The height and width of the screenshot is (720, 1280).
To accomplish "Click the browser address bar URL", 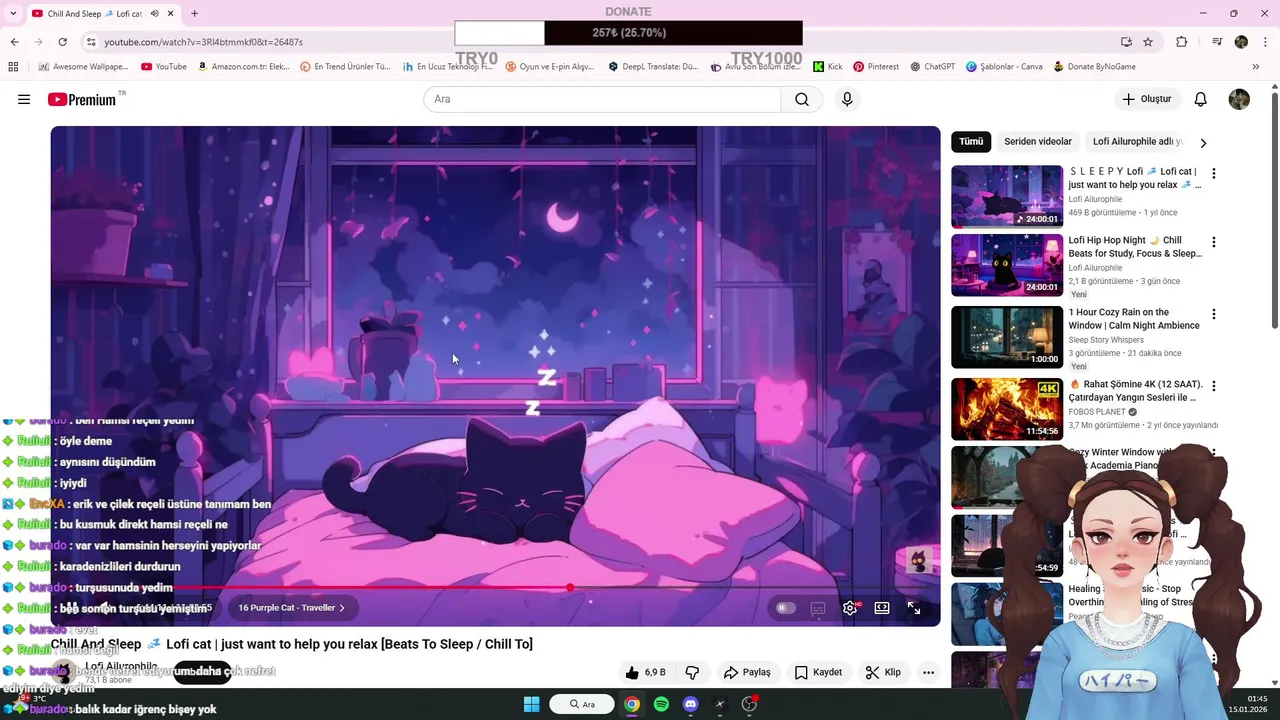I will 203,42.
